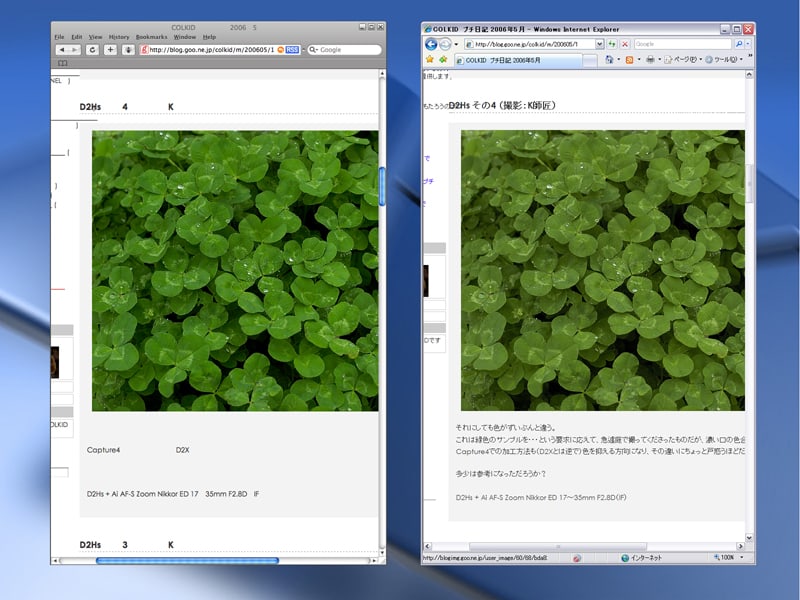This screenshot has height=600, width=800.
Task: Click Safari's scroll-down arrow
Action: tap(382, 553)
